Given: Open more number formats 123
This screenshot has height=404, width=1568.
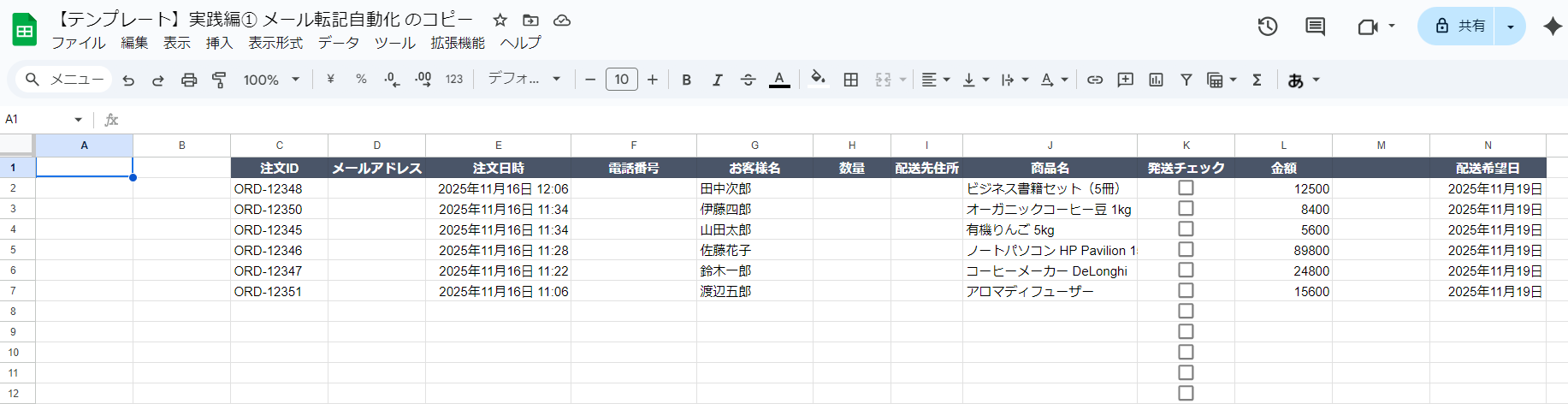Looking at the screenshot, I should coord(454,80).
